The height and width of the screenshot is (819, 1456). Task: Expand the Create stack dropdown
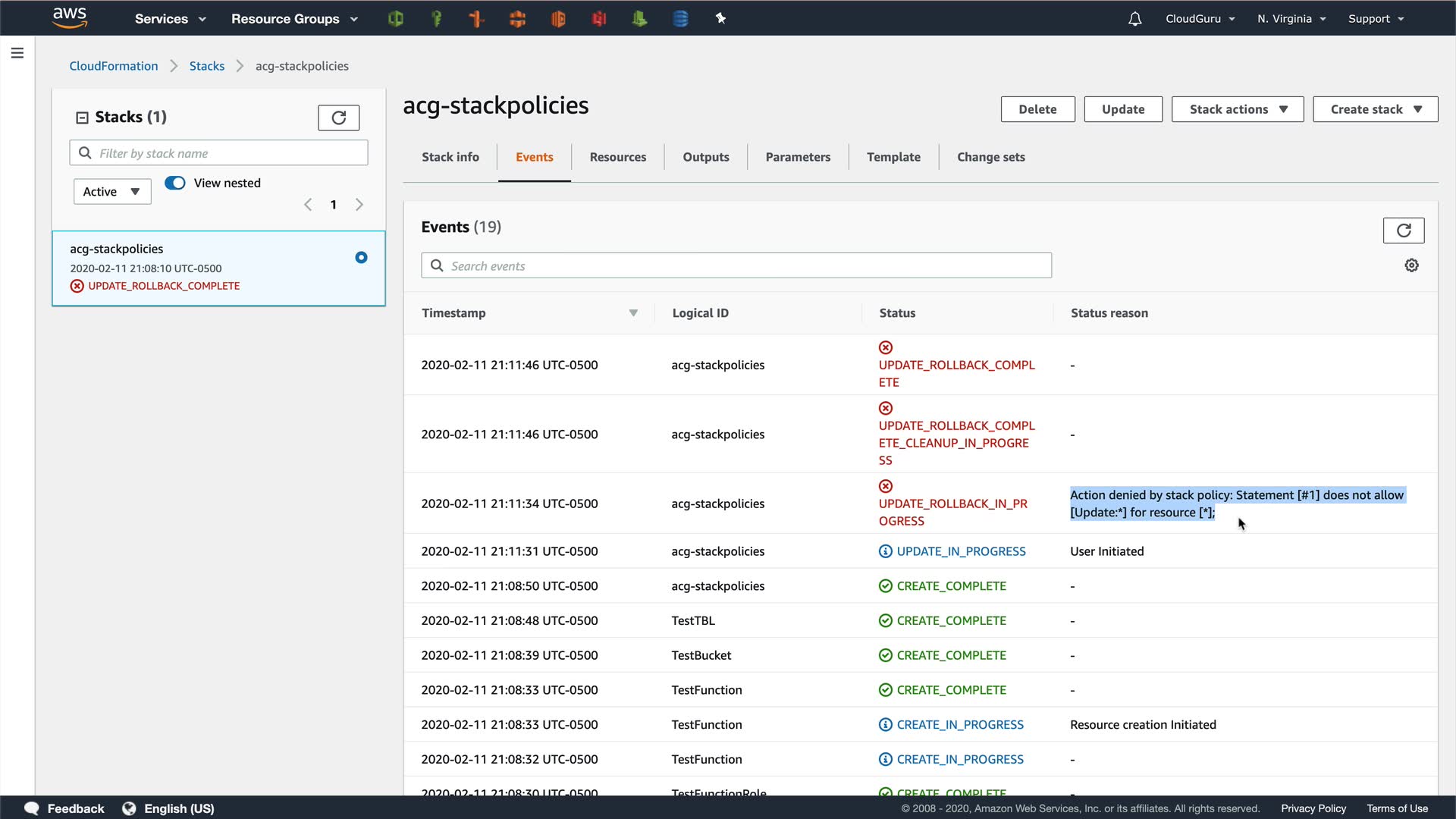[x=1375, y=109]
